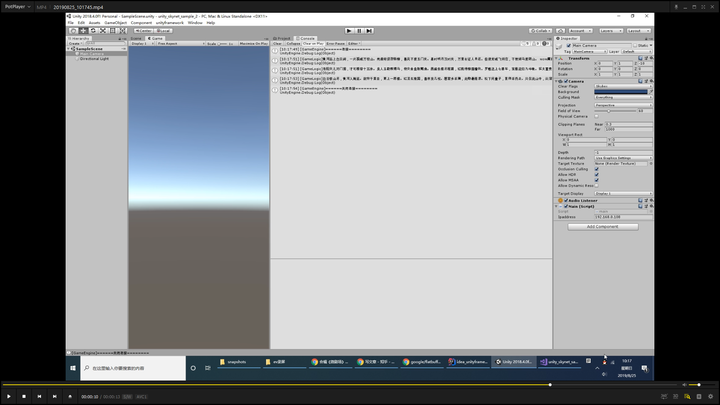
Task: Click the Add Component button
Action: 603,227
